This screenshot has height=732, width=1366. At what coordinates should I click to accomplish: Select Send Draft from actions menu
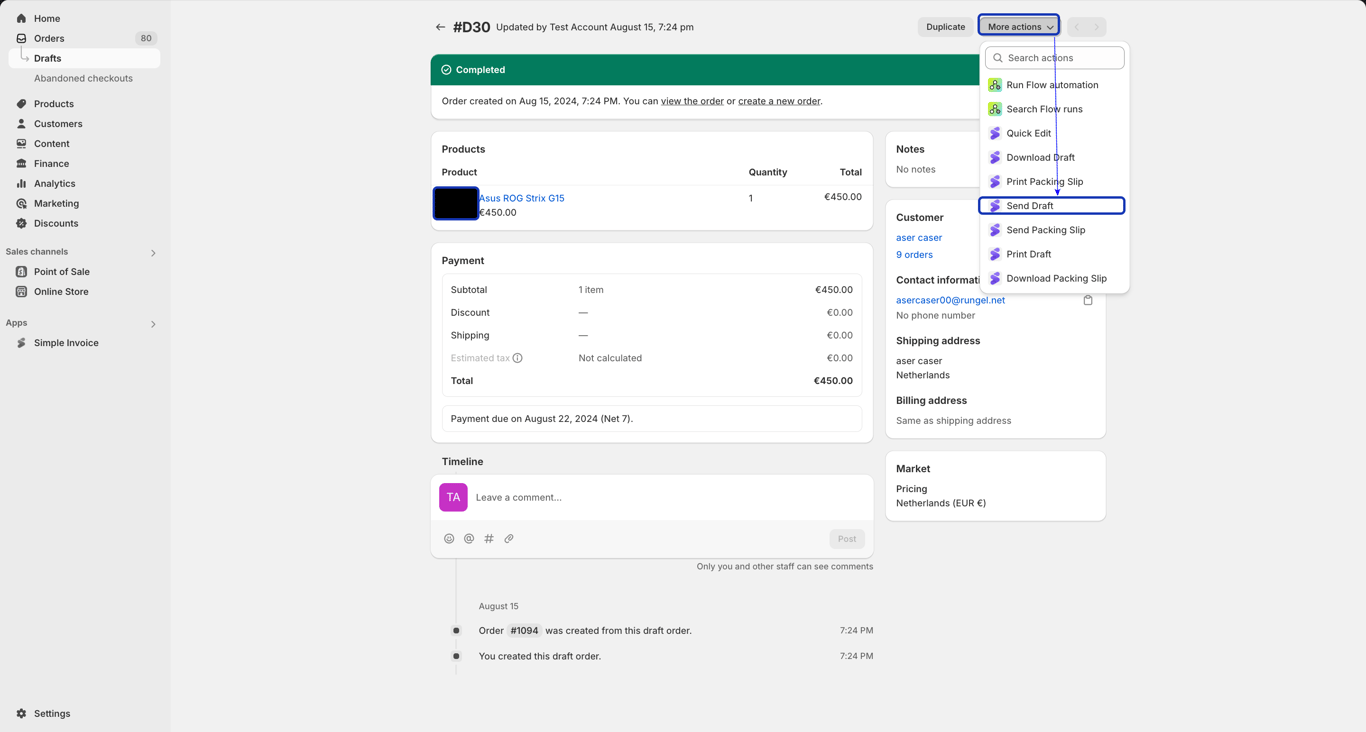pyautogui.click(x=1052, y=206)
